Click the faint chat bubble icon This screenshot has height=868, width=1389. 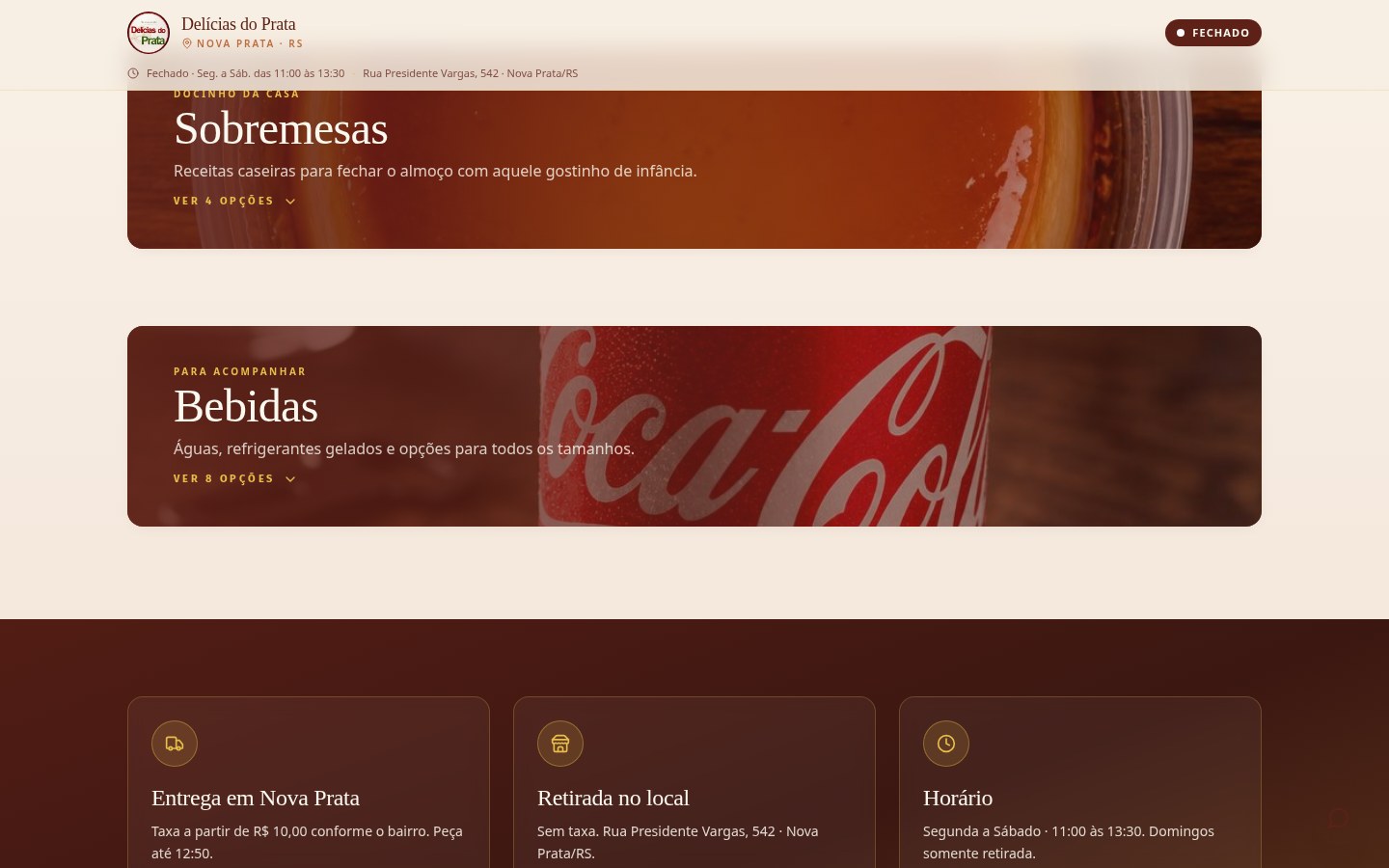click(1338, 819)
